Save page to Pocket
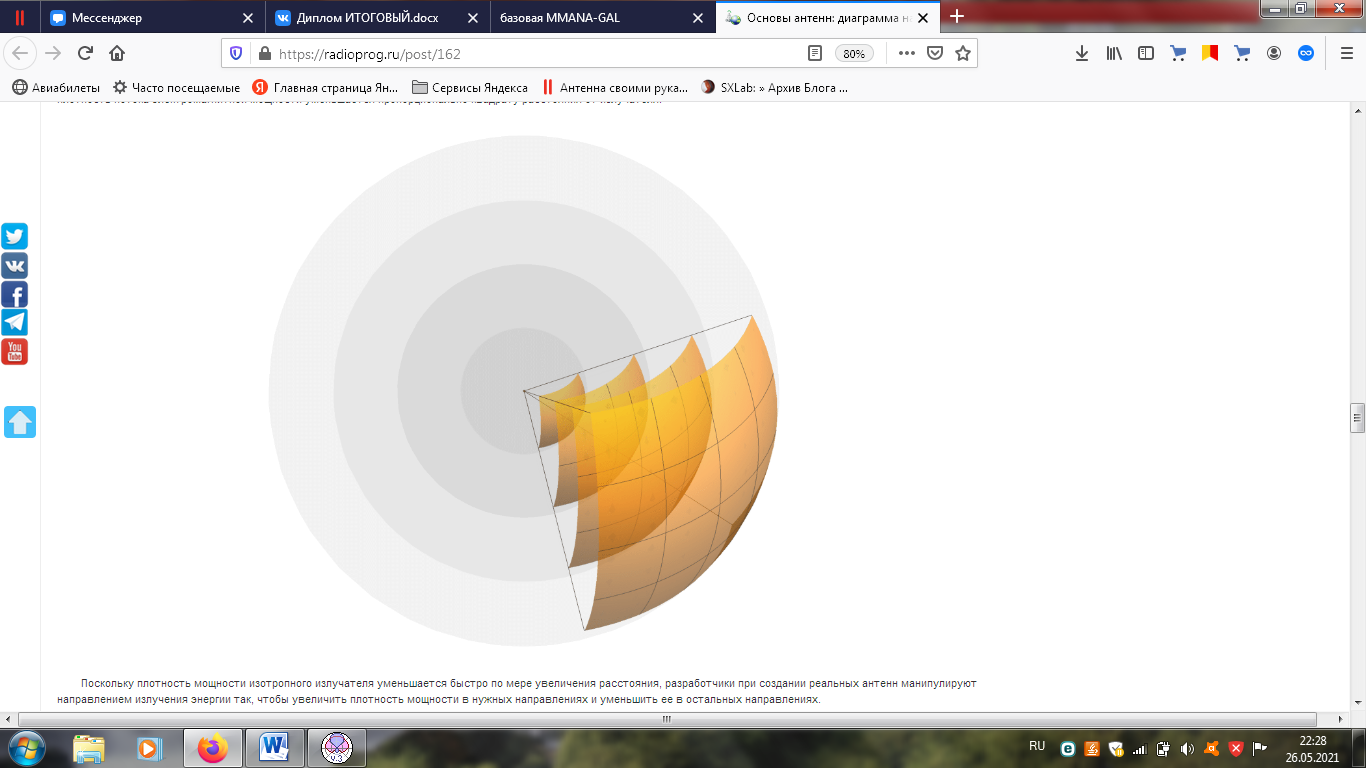This screenshot has height=768, width=1366. (x=935, y=54)
